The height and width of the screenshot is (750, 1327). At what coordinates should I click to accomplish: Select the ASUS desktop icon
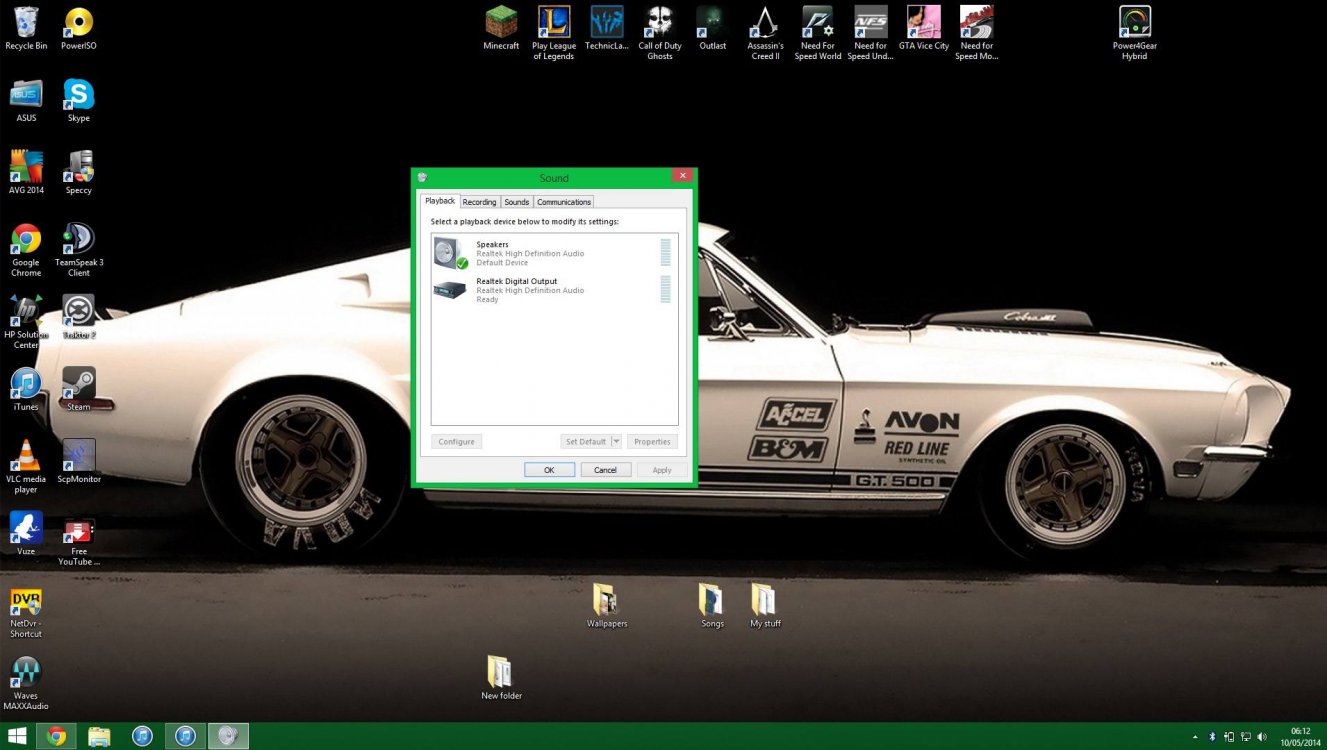point(26,100)
